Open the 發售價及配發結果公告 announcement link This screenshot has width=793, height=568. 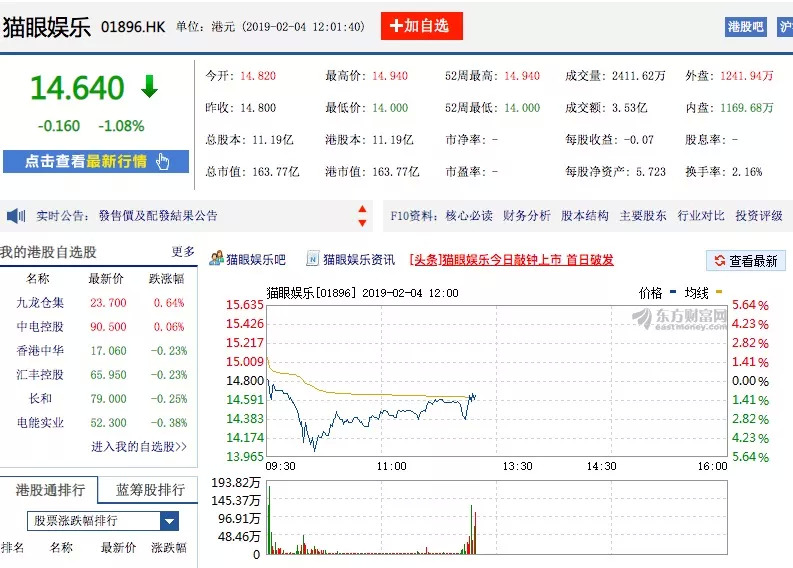[x=158, y=216]
